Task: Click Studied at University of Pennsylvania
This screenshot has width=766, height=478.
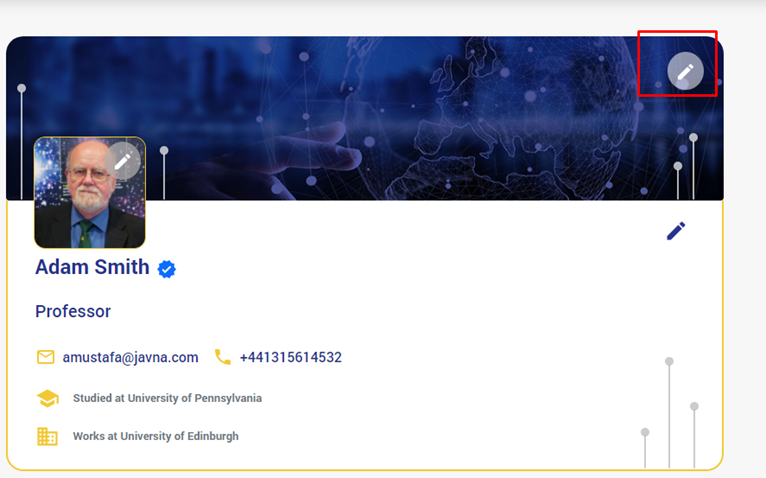Action: pos(168,398)
